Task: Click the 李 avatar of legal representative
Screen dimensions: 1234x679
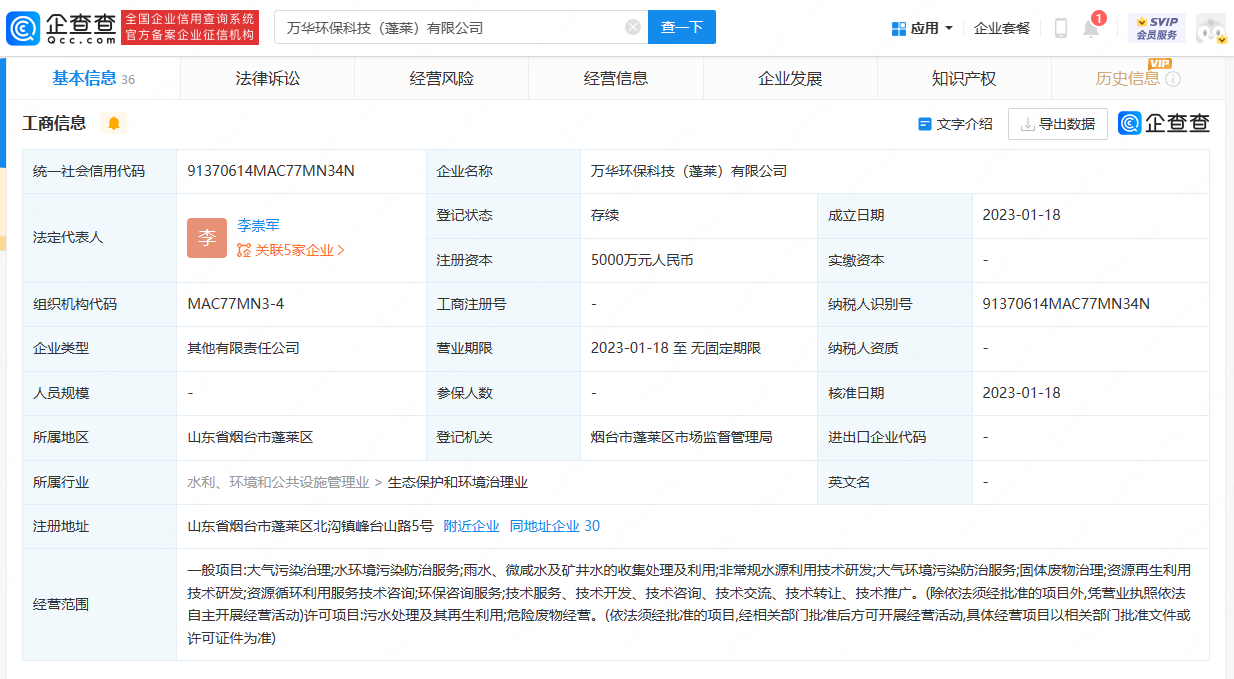Action: coord(207,238)
